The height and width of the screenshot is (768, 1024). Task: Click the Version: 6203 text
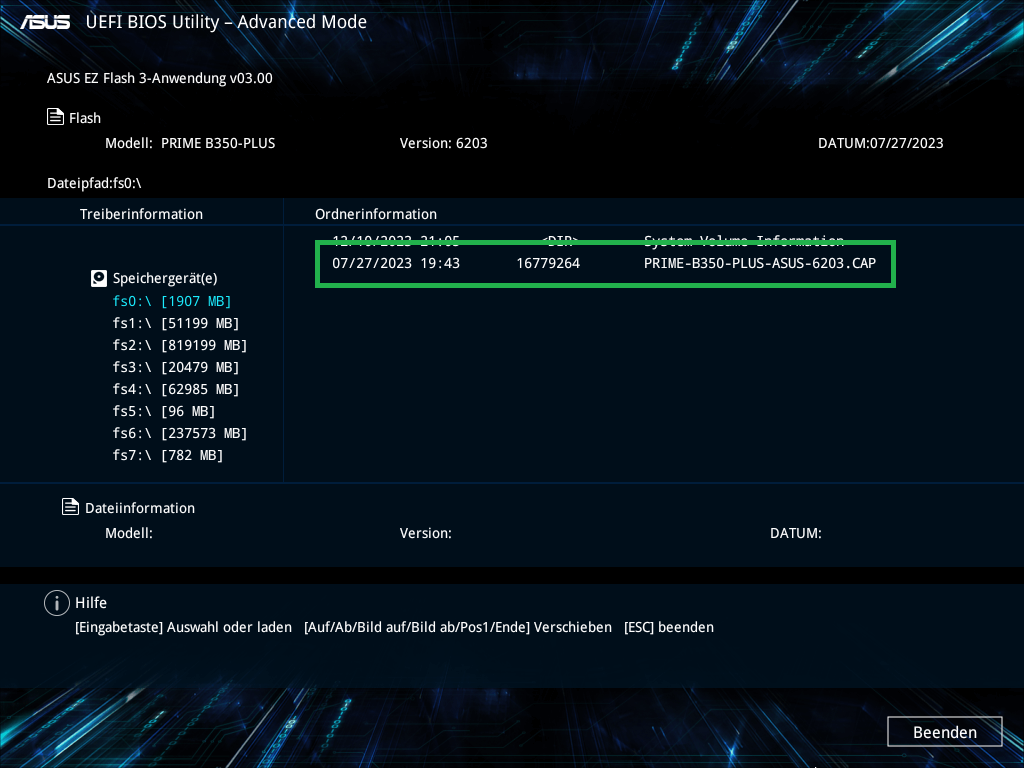coord(443,143)
